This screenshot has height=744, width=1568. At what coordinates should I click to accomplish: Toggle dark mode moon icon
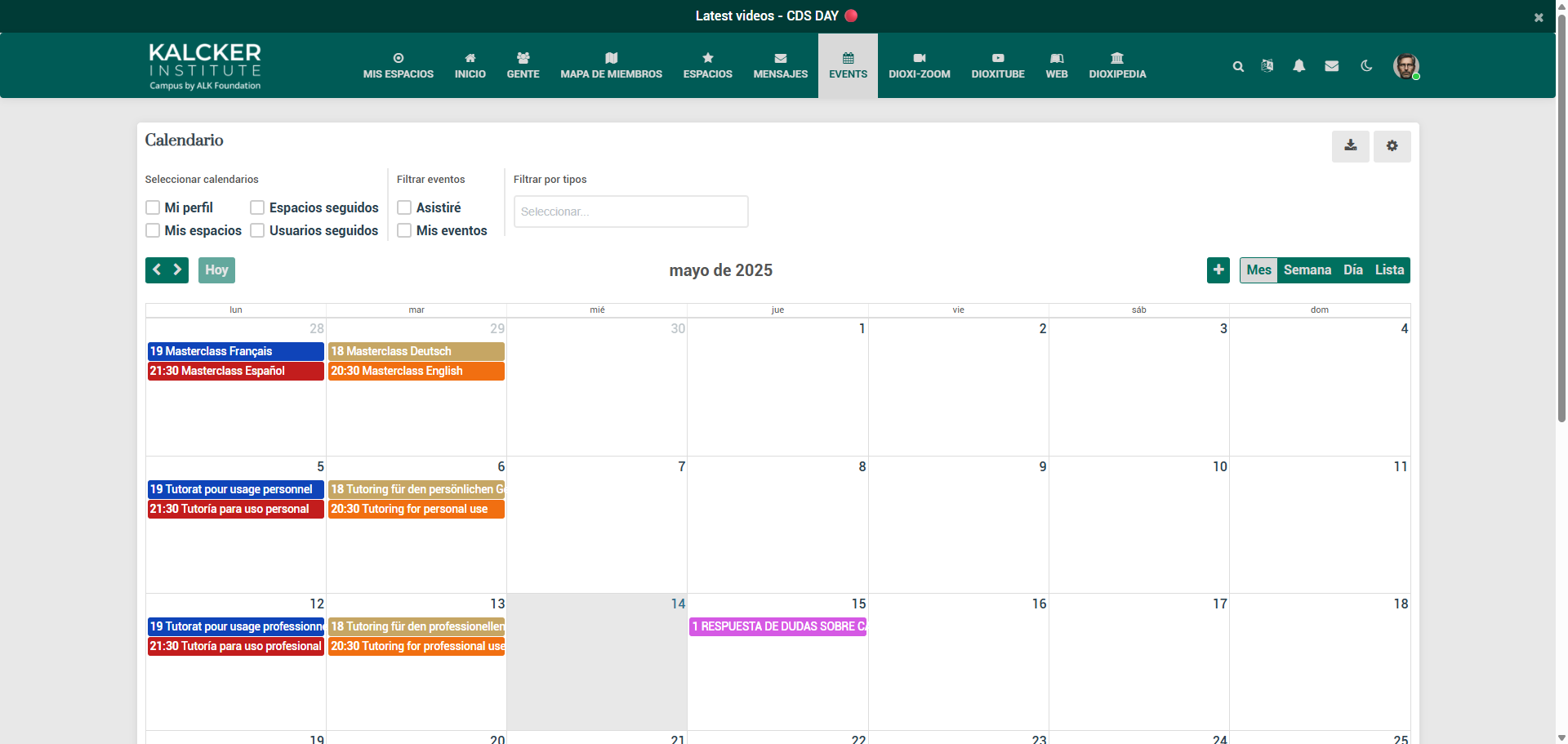pyautogui.click(x=1366, y=66)
